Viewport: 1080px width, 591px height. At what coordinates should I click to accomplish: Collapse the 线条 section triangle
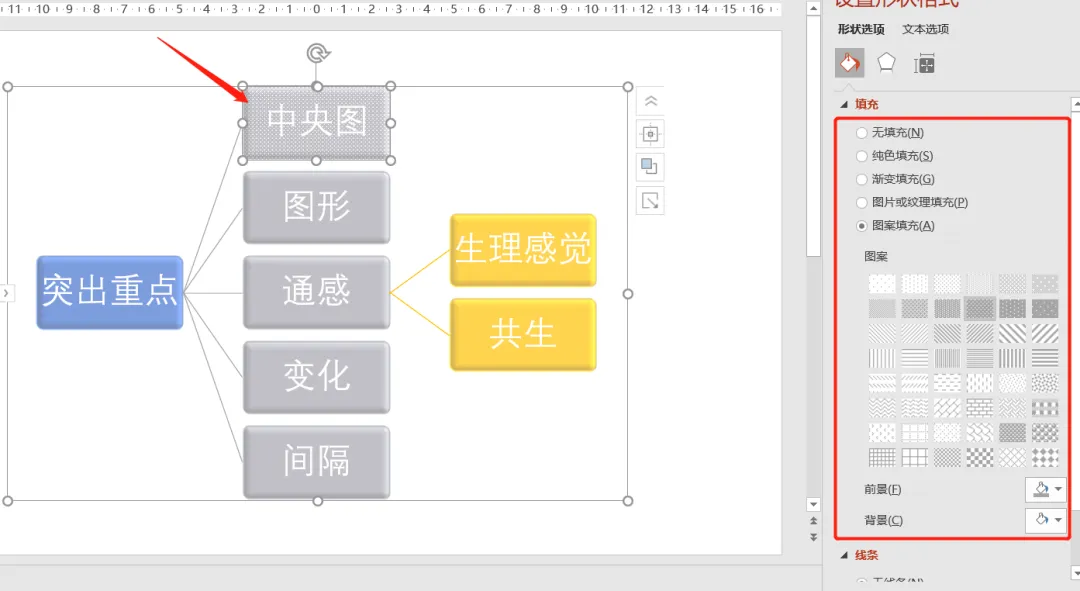[x=844, y=555]
